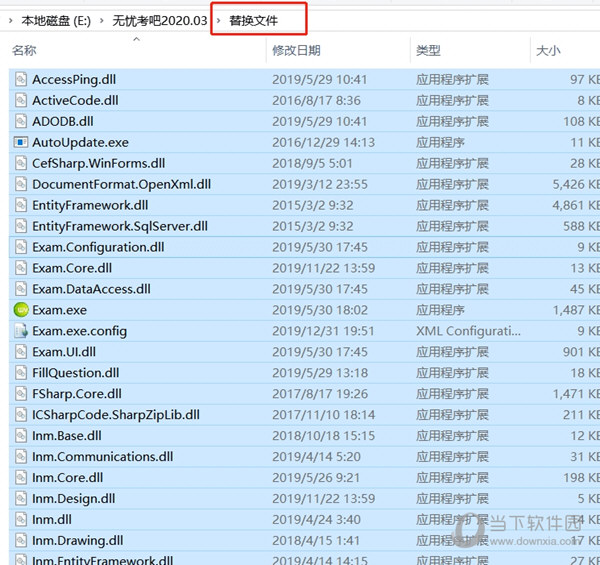Click the XML Configurati... type cell

(468, 331)
